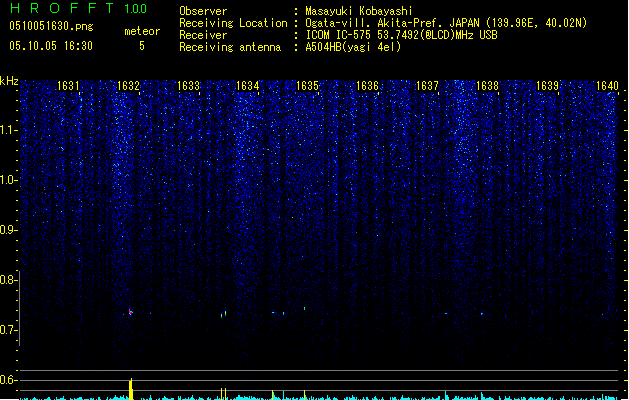The width and height of the screenshot is (629, 400).
Task: Click the 0.6 kHz axis label
Action: click(9, 380)
